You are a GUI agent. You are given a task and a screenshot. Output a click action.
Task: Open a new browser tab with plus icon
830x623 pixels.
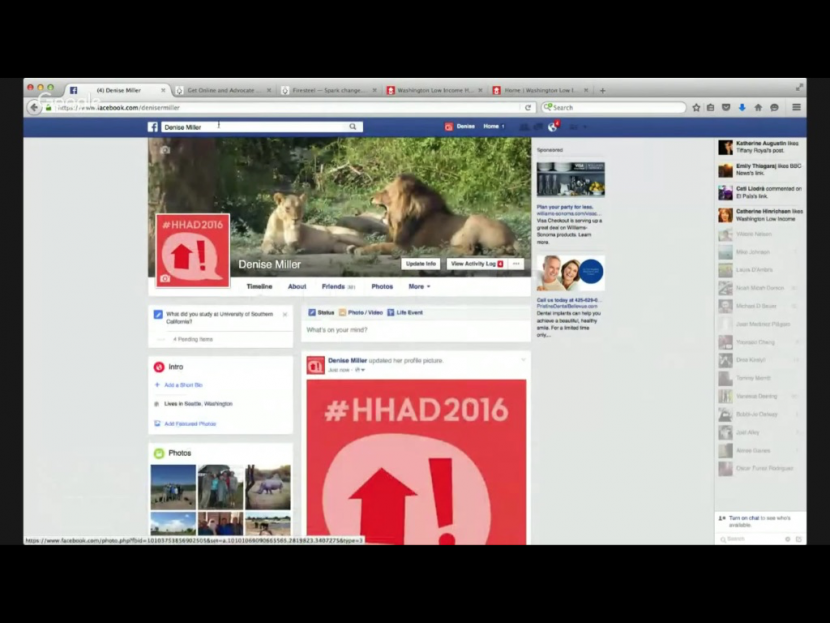(602, 91)
